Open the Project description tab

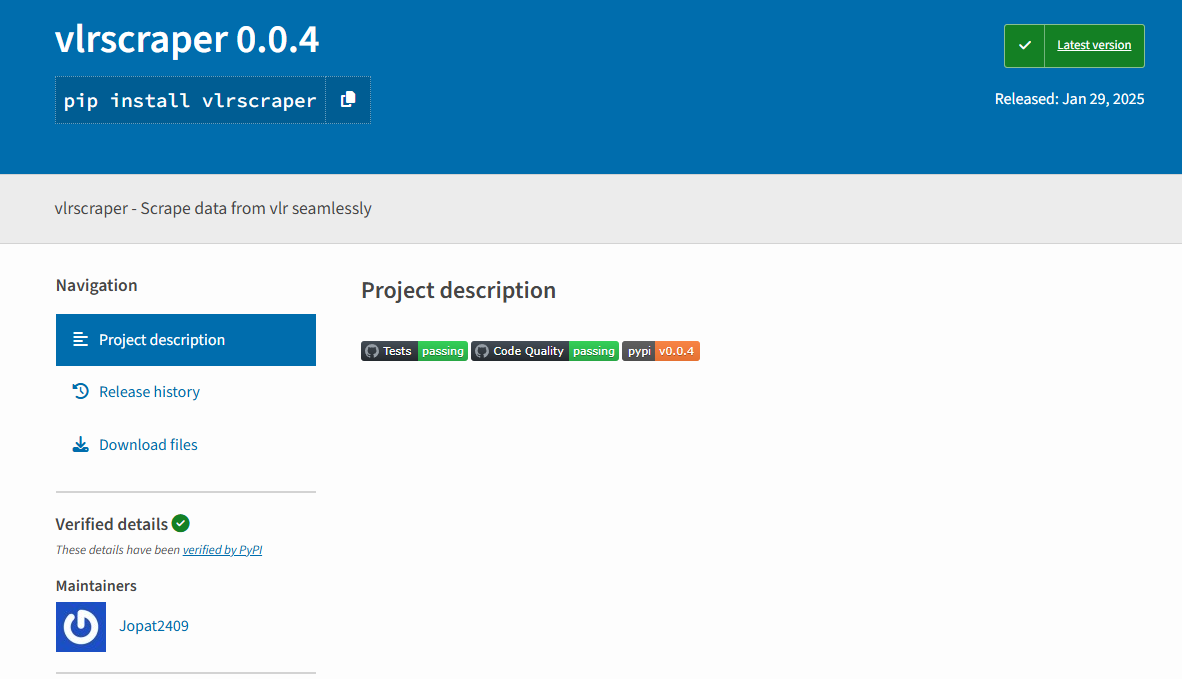tap(185, 340)
